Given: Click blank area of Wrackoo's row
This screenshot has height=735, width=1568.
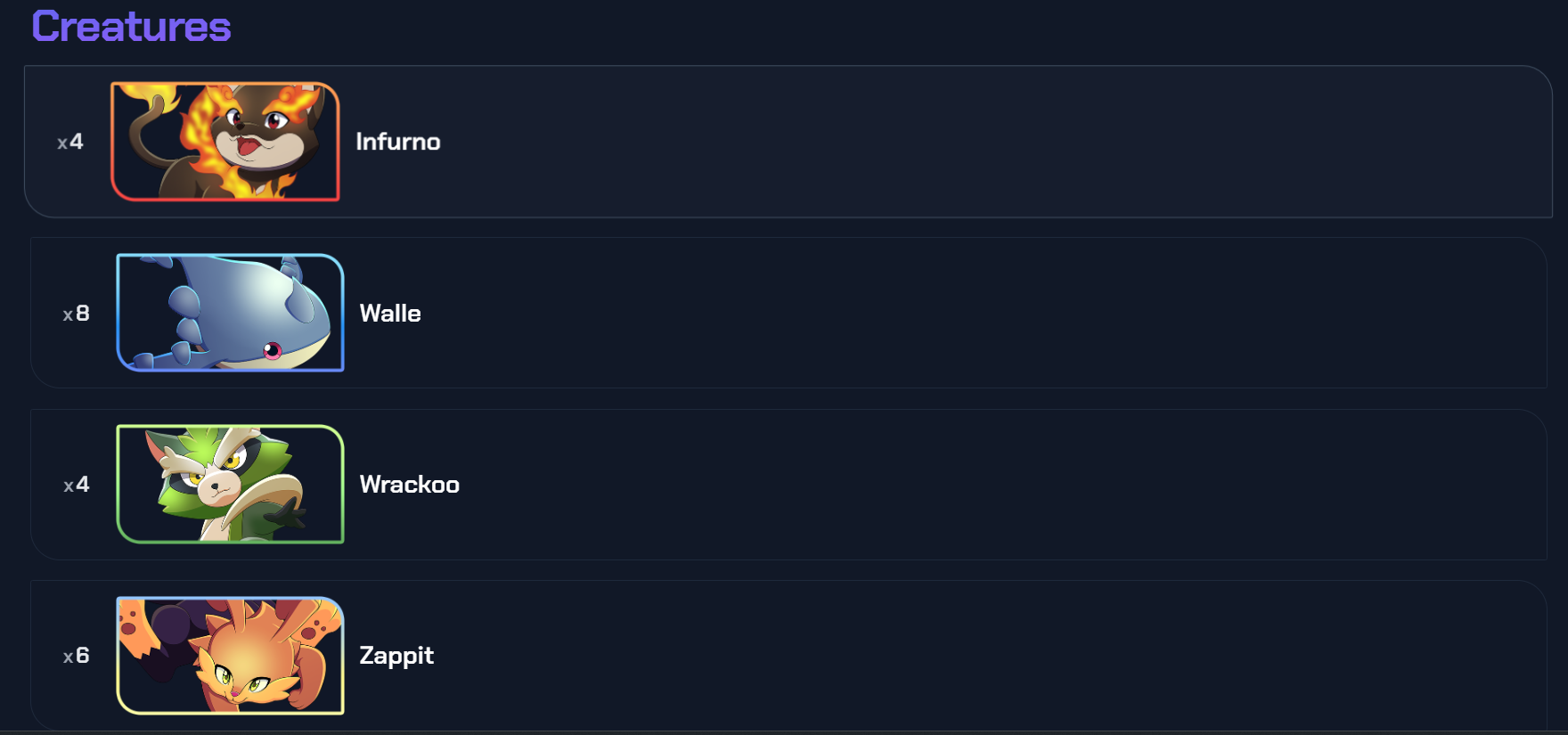Looking at the screenshot, I should click(891, 485).
